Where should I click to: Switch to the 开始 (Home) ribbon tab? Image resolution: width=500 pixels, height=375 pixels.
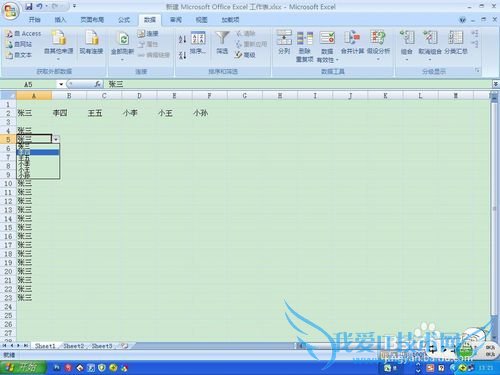pyautogui.click(x=35, y=20)
